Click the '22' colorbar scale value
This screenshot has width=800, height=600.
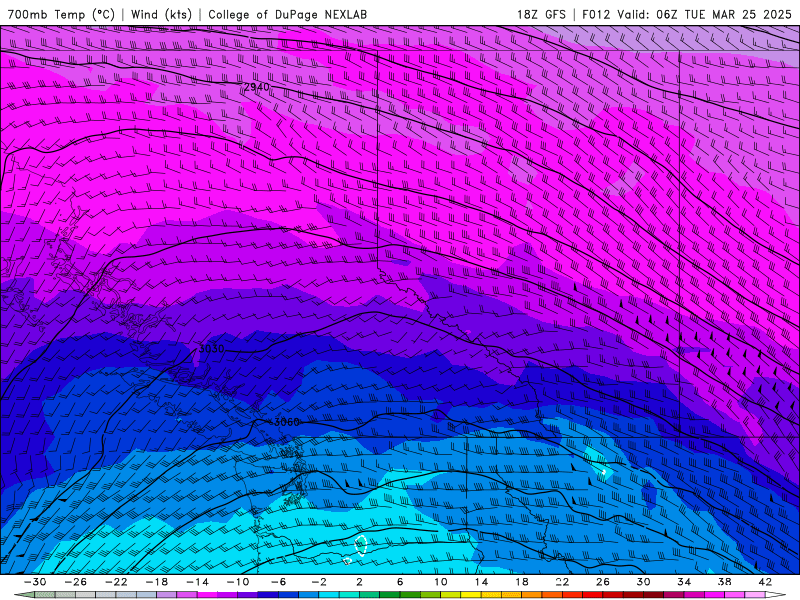tap(562, 582)
